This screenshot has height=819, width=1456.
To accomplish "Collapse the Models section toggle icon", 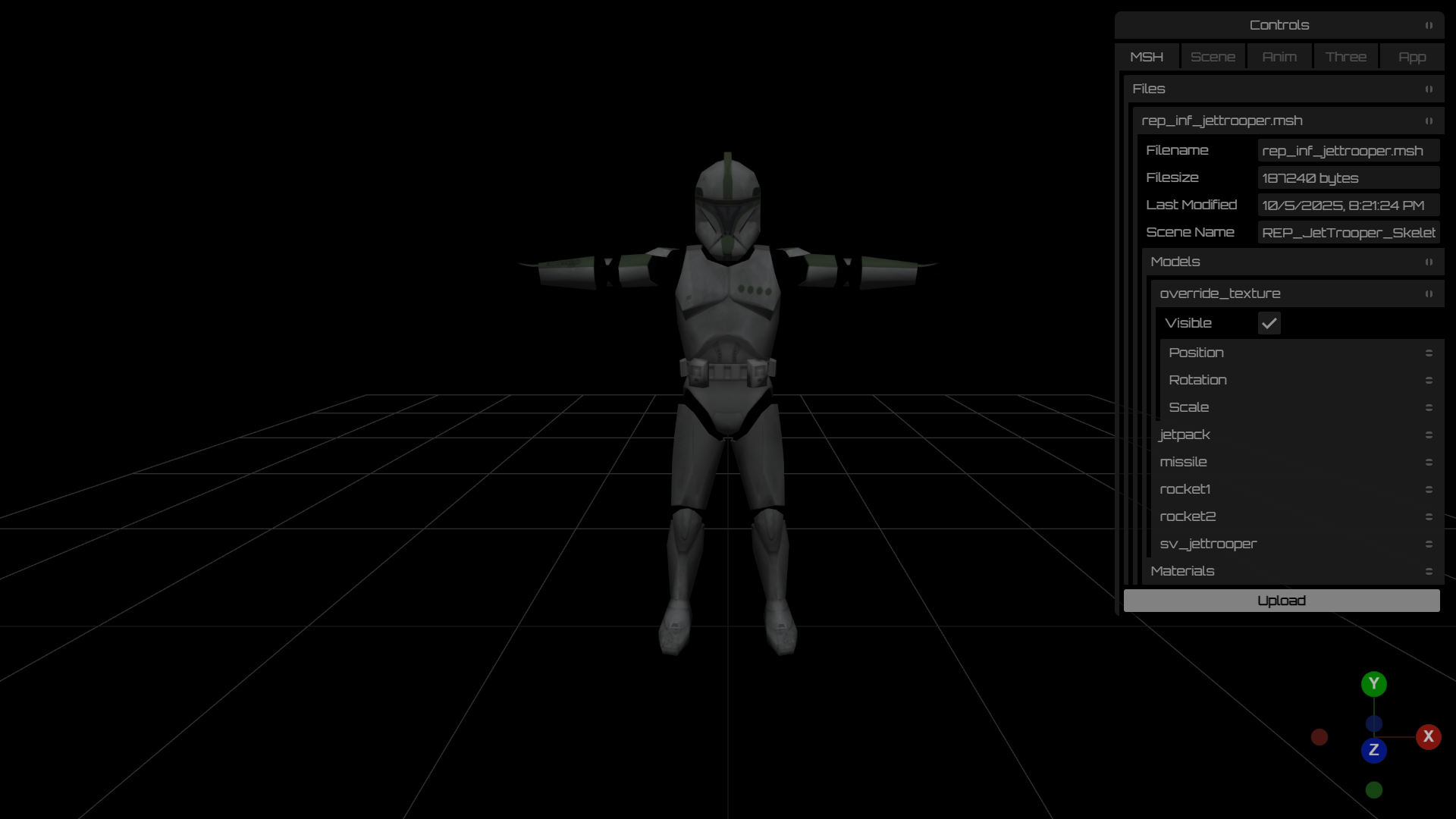I will pyautogui.click(x=1429, y=262).
